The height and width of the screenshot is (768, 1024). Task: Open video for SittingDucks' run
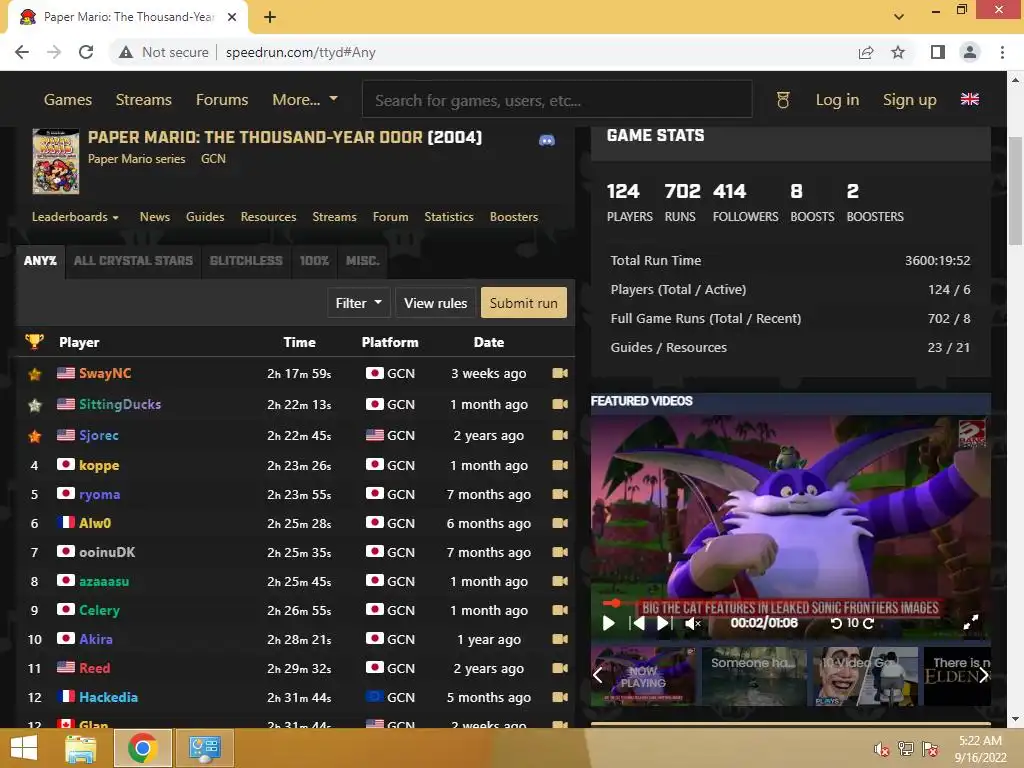pos(560,404)
